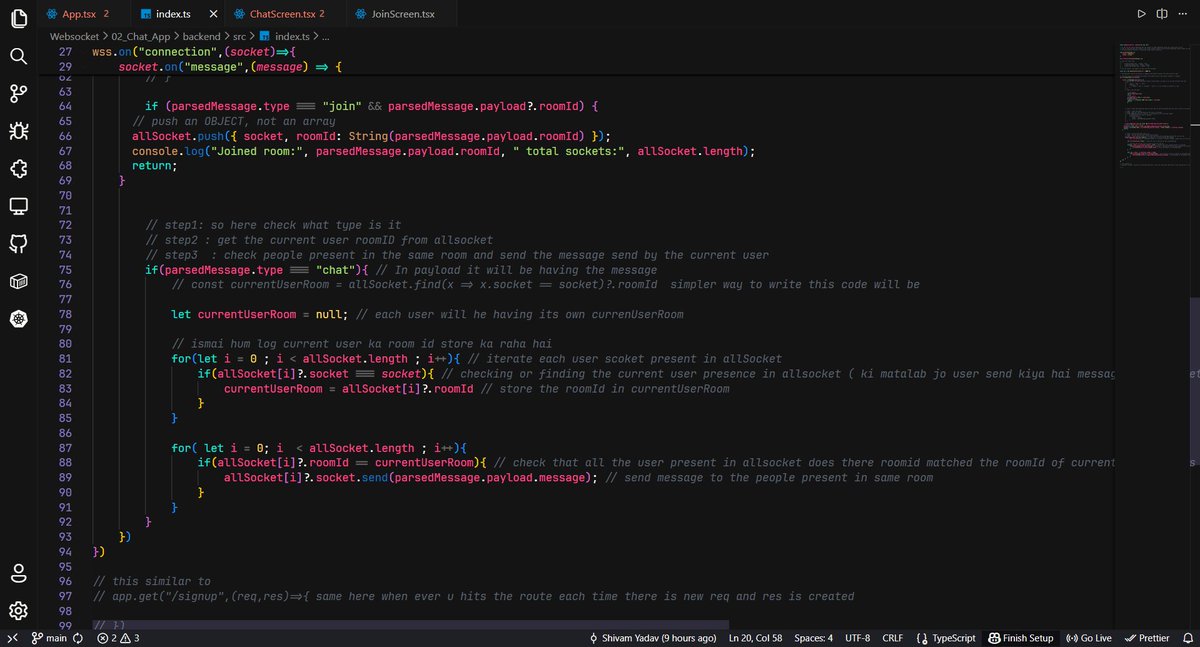Click the socket.send(parsedMessage.payload.message) call
Viewport: 1200px width, 647px height.
(411, 477)
